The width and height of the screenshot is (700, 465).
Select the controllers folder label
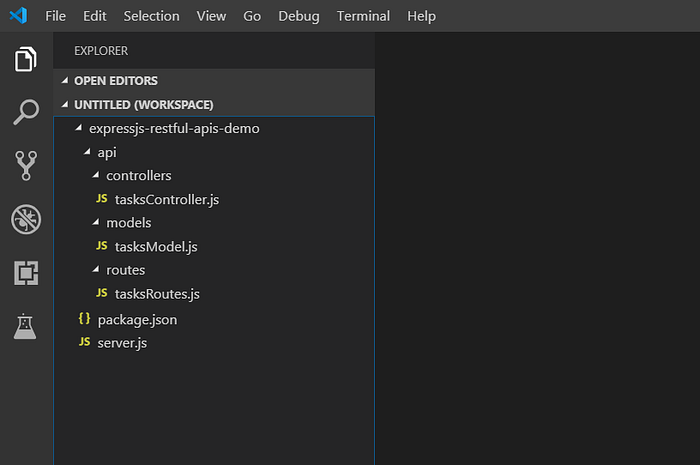pyautogui.click(x=139, y=175)
